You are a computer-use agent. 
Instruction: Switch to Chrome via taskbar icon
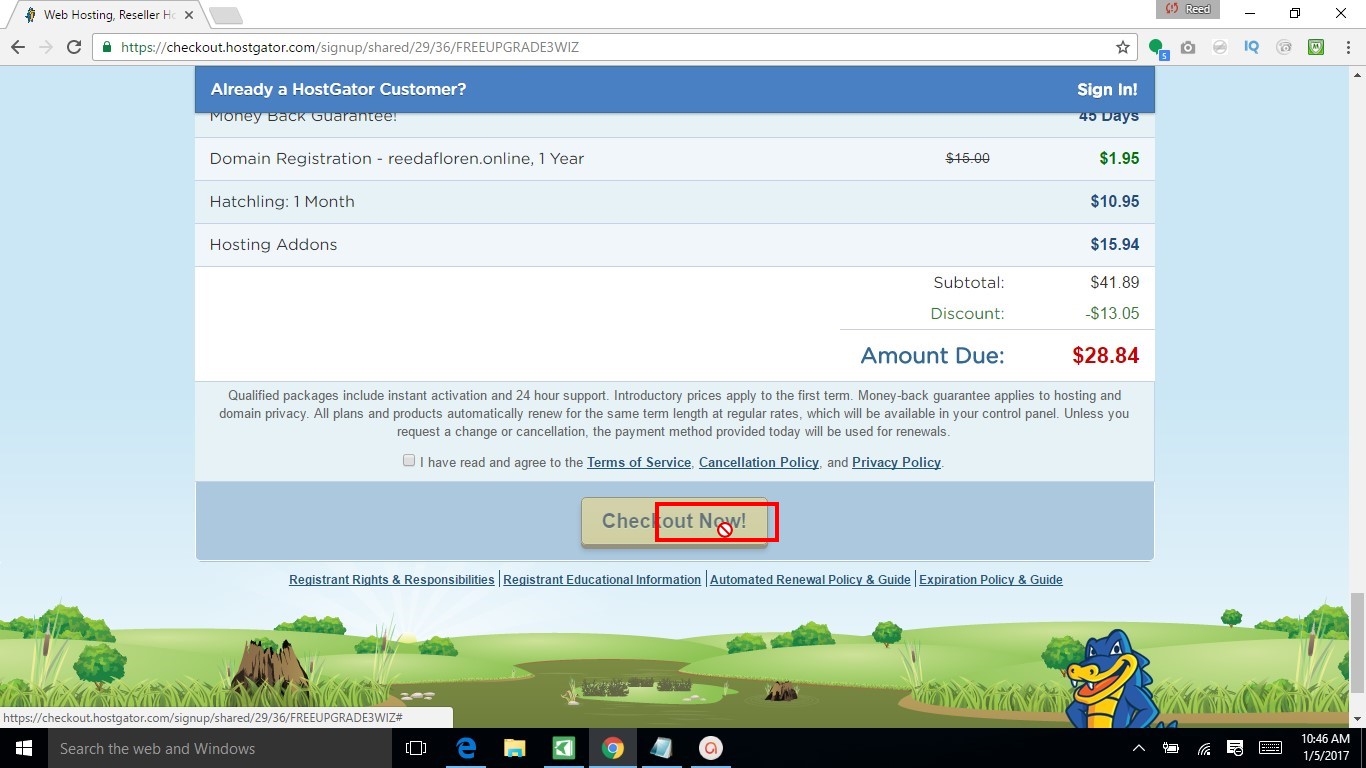coord(612,748)
